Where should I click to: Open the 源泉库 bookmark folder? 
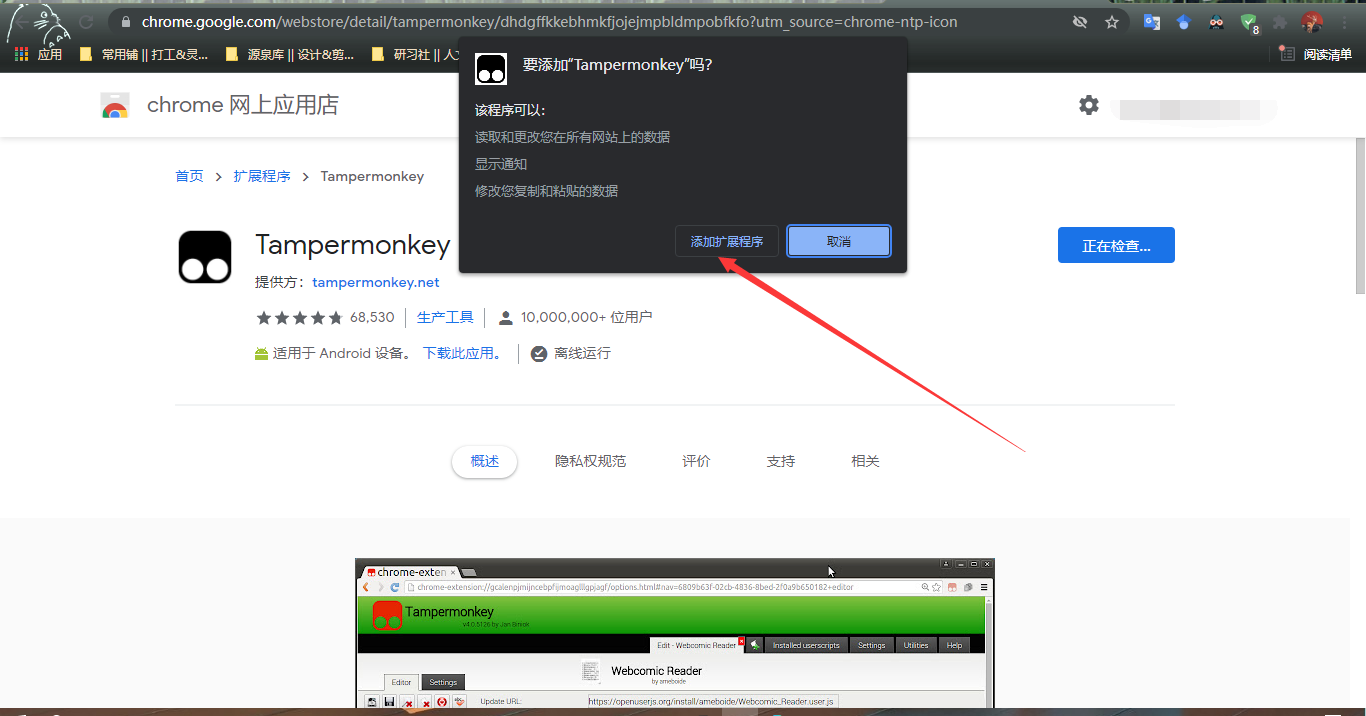click(x=290, y=54)
